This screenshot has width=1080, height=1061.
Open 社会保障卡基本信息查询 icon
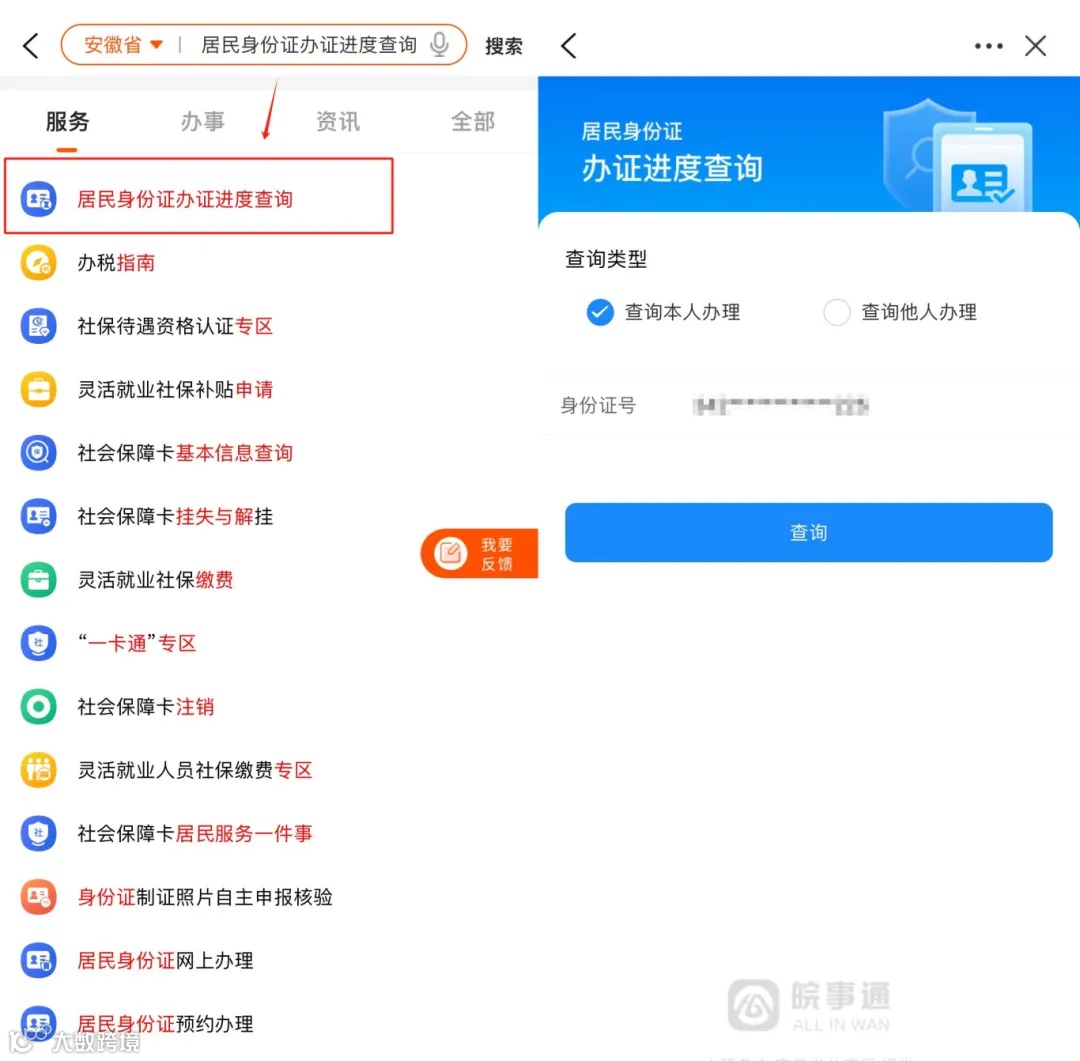(x=39, y=453)
